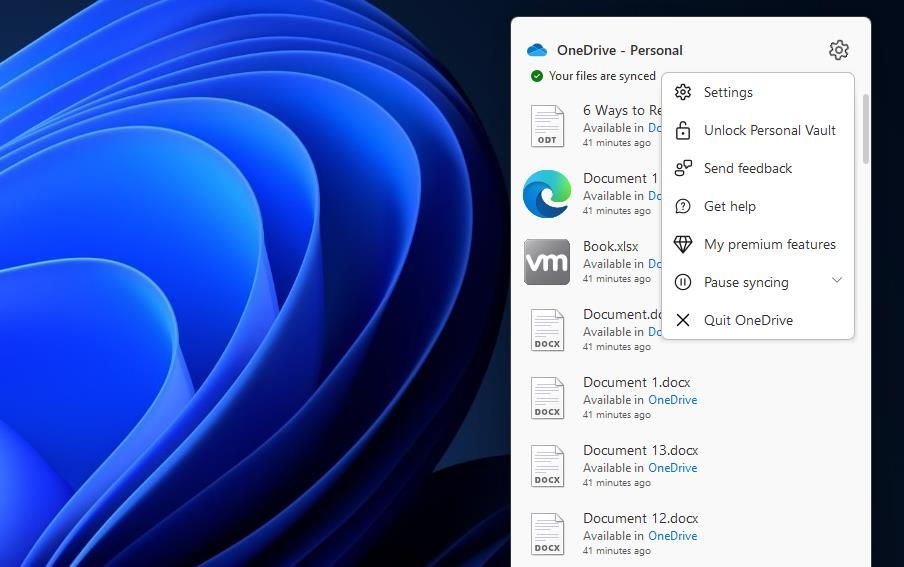904x567 pixels.
Task: Click the OneDrive panel vertical scrollbar
Action: [x=865, y=129]
